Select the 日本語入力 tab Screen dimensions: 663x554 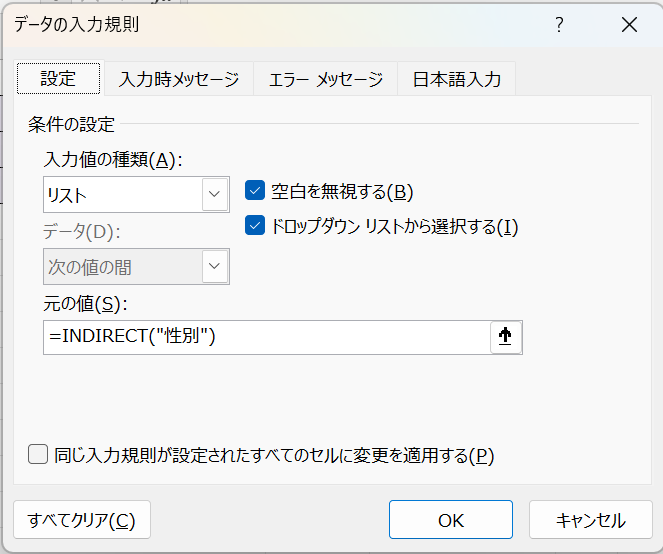[x=456, y=79]
